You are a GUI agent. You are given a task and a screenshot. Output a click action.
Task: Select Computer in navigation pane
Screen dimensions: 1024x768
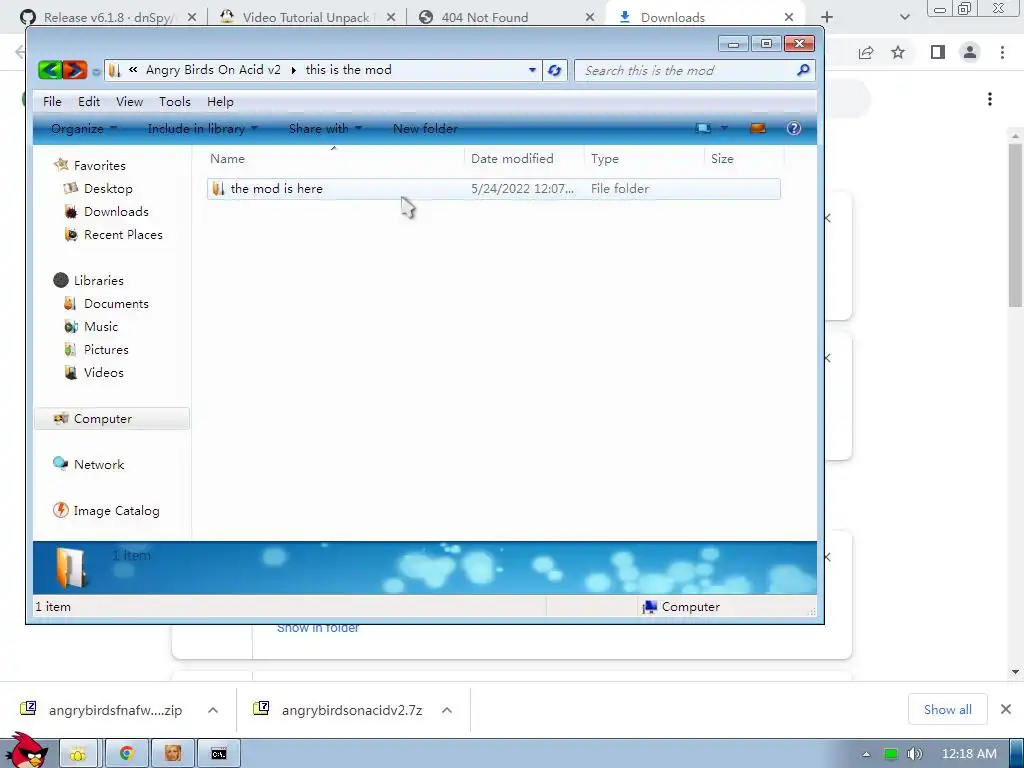pyautogui.click(x=111, y=419)
